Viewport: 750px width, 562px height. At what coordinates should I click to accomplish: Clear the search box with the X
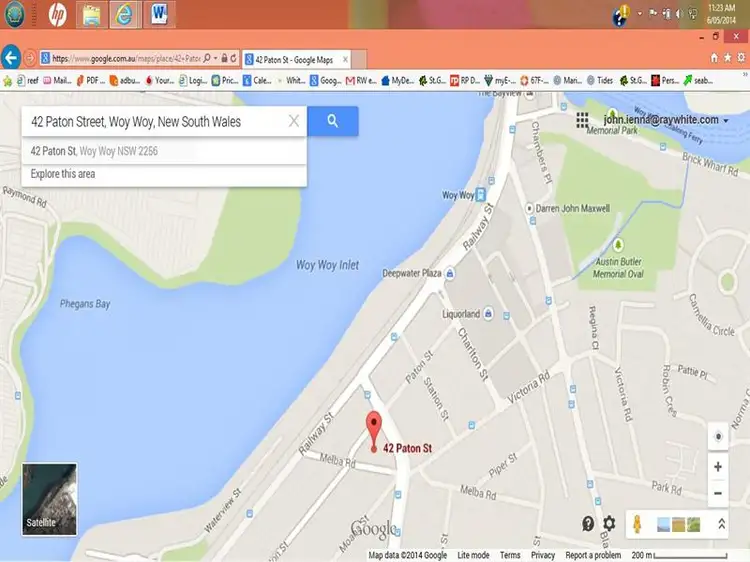click(x=294, y=121)
